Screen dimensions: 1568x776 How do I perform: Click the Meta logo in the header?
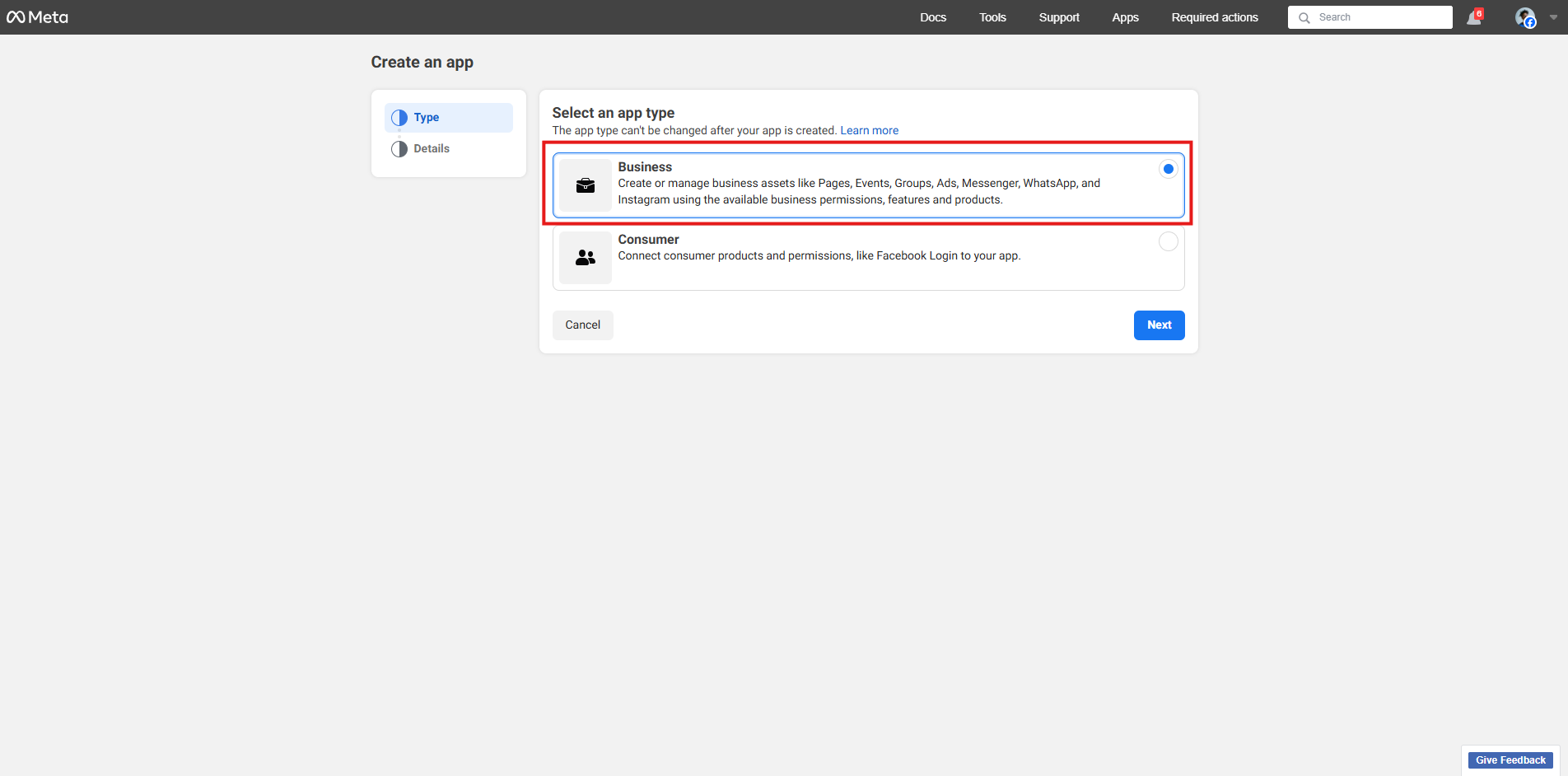(37, 17)
